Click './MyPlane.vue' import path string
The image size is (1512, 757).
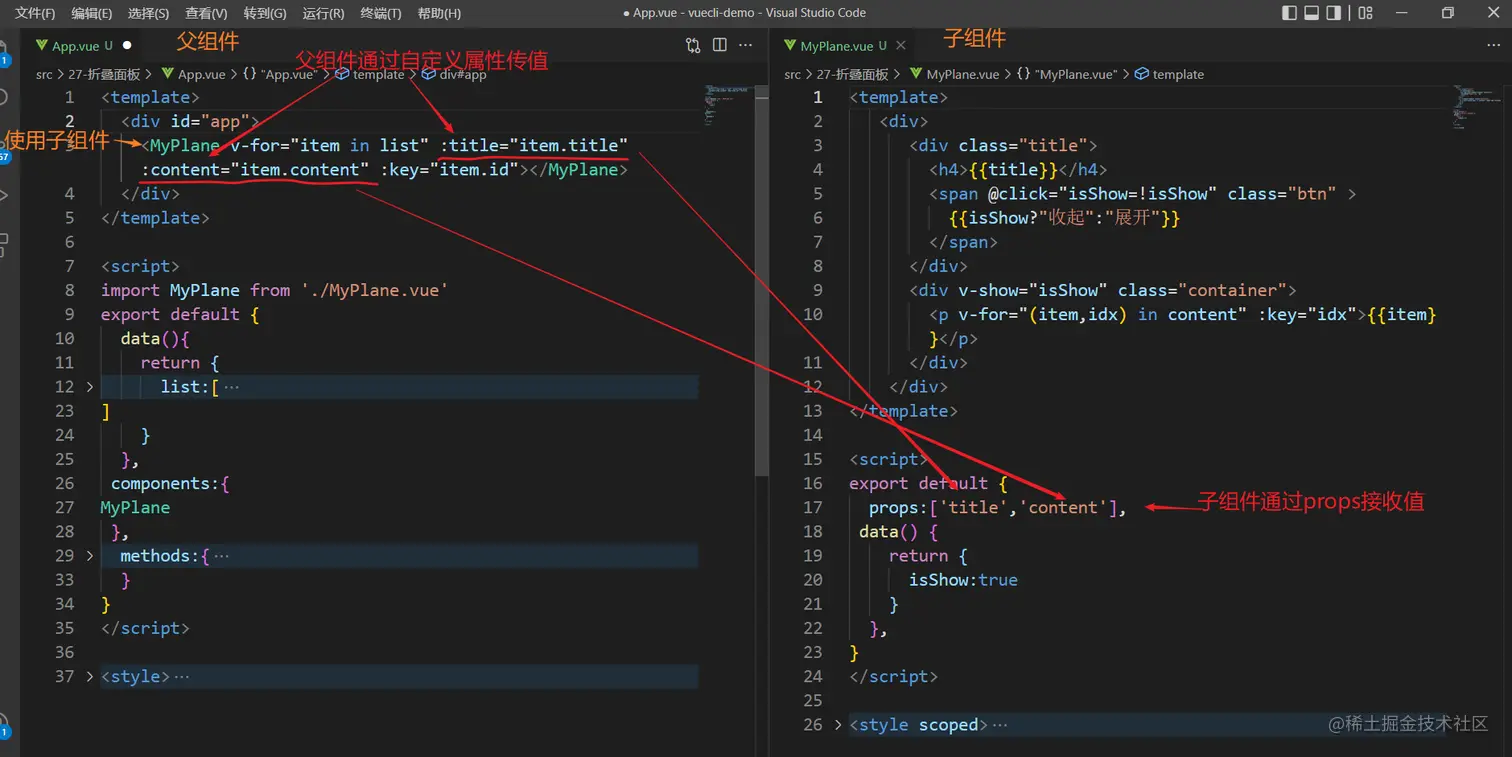click(374, 290)
